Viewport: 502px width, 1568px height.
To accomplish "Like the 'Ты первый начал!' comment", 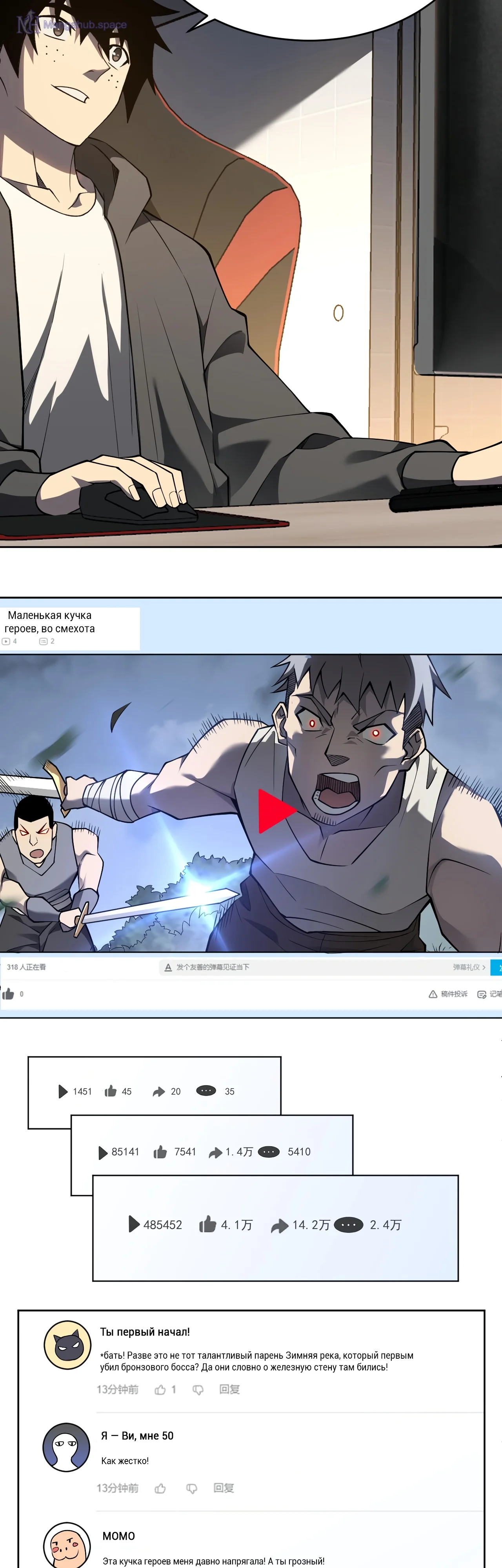I will [x=160, y=1390].
